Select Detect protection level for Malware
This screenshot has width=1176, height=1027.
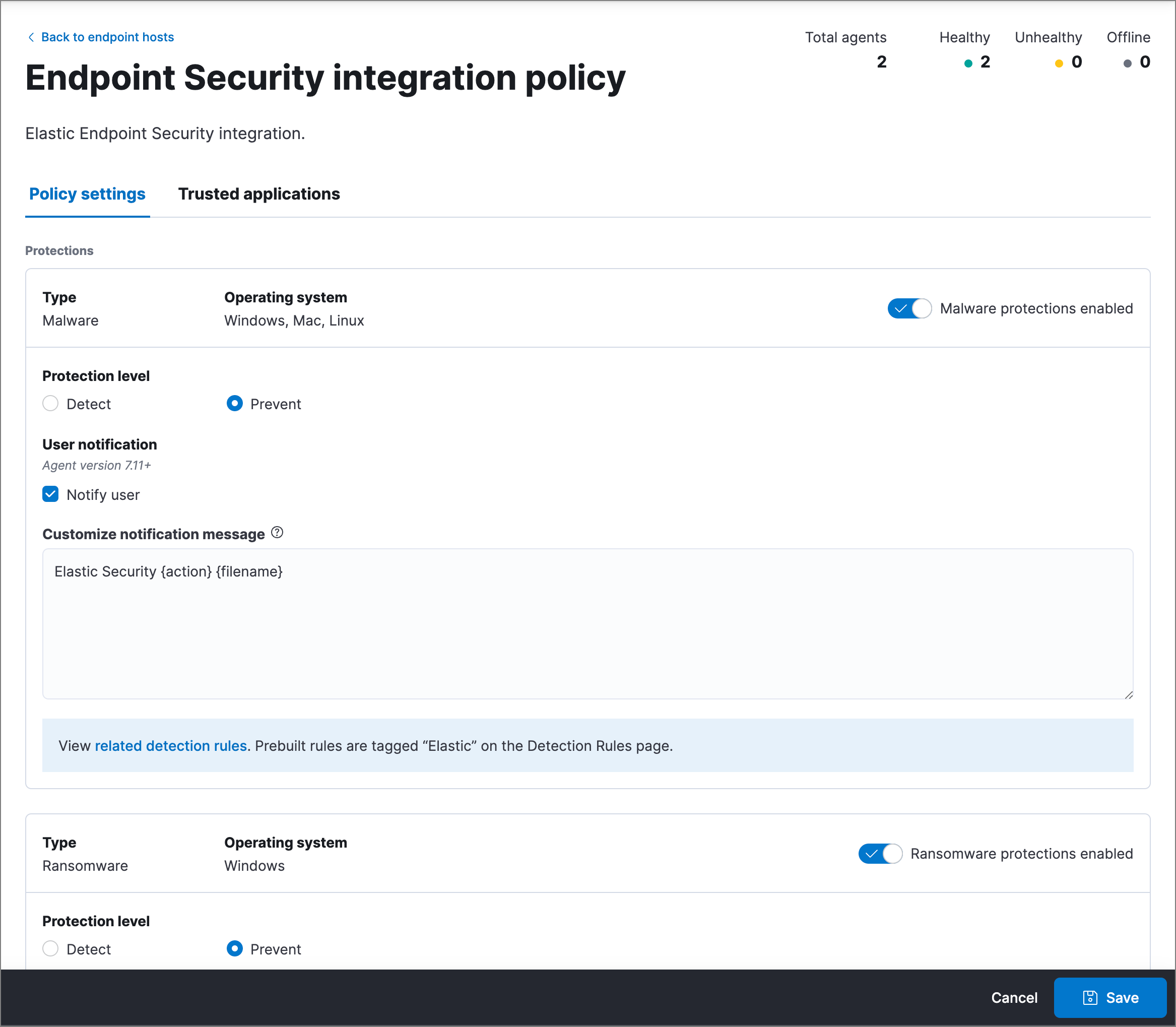click(50, 404)
